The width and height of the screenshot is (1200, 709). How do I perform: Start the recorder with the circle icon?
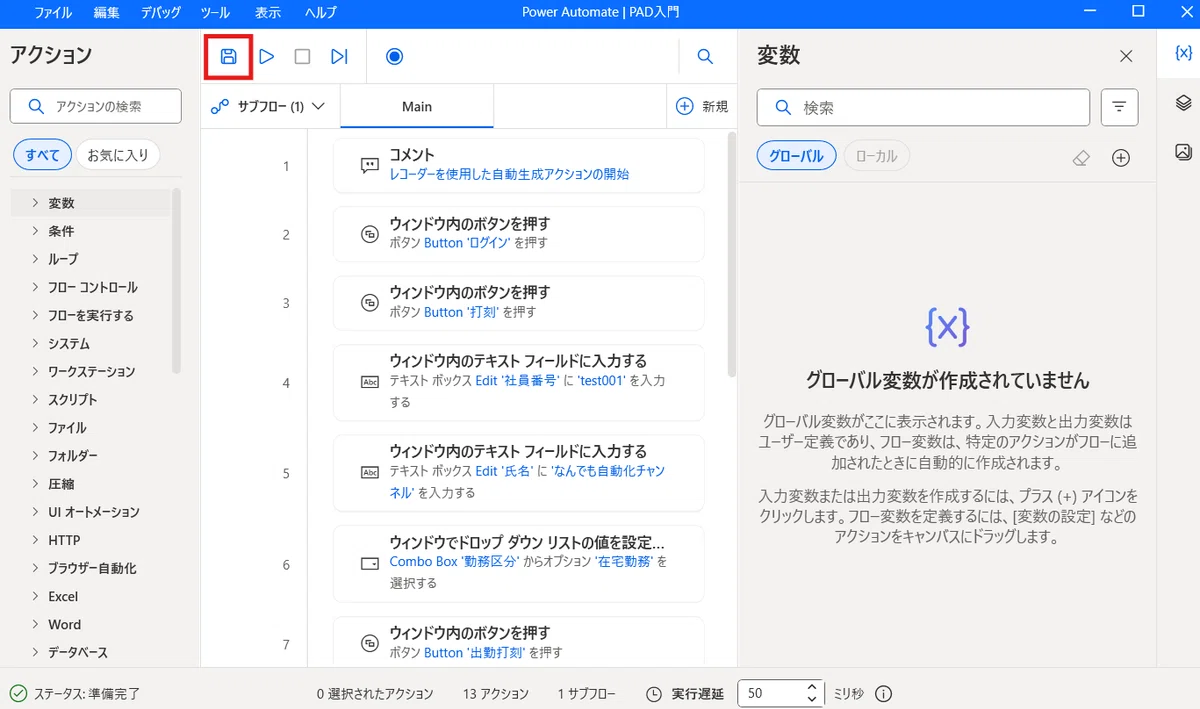coord(394,56)
